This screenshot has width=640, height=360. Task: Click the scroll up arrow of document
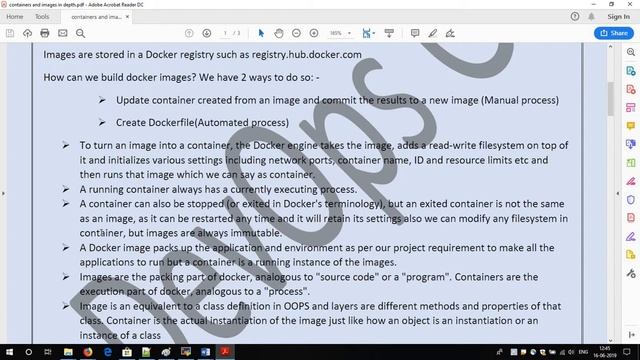point(611,47)
